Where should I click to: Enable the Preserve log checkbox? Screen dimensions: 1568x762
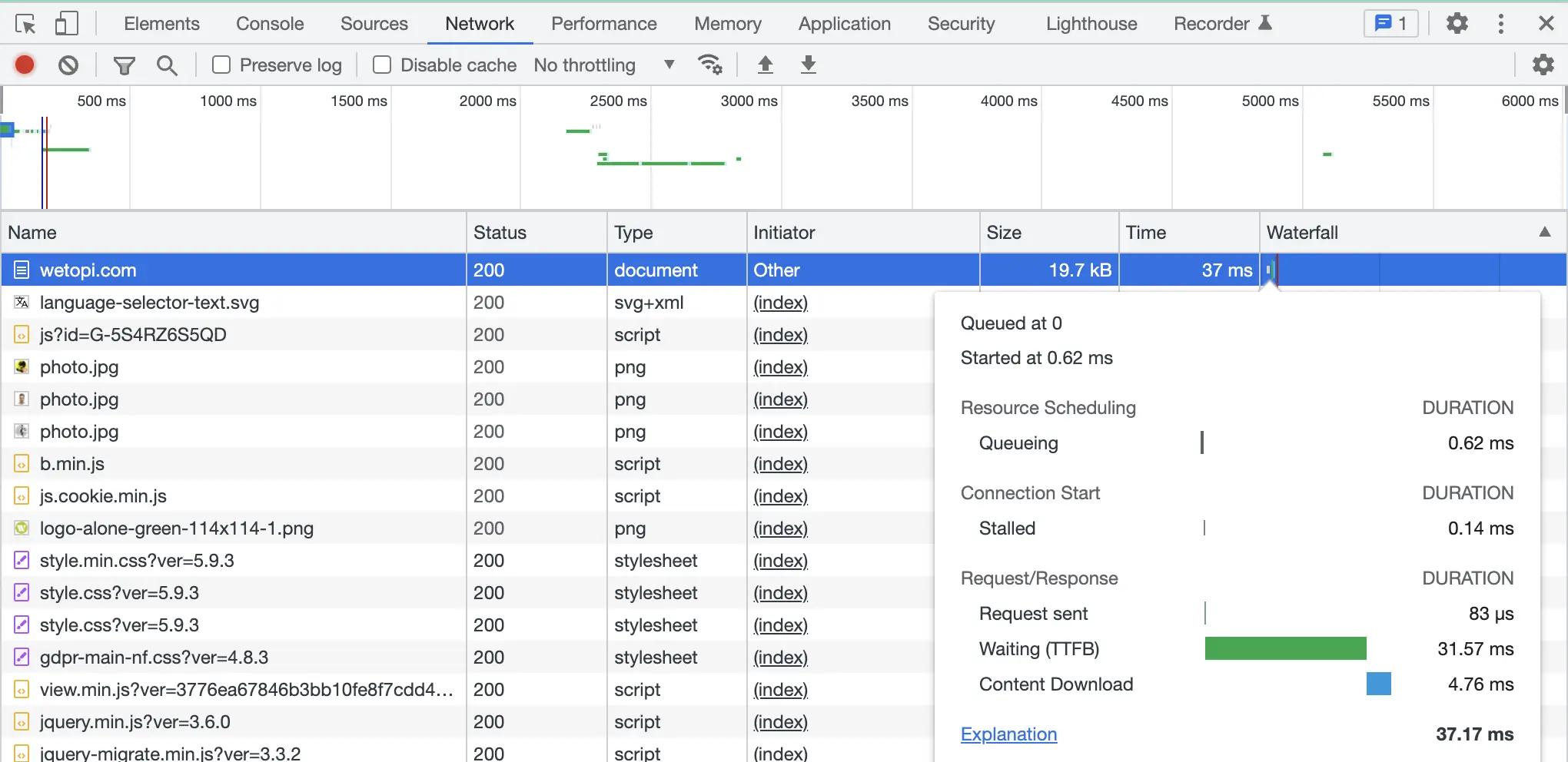tap(221, 65)
